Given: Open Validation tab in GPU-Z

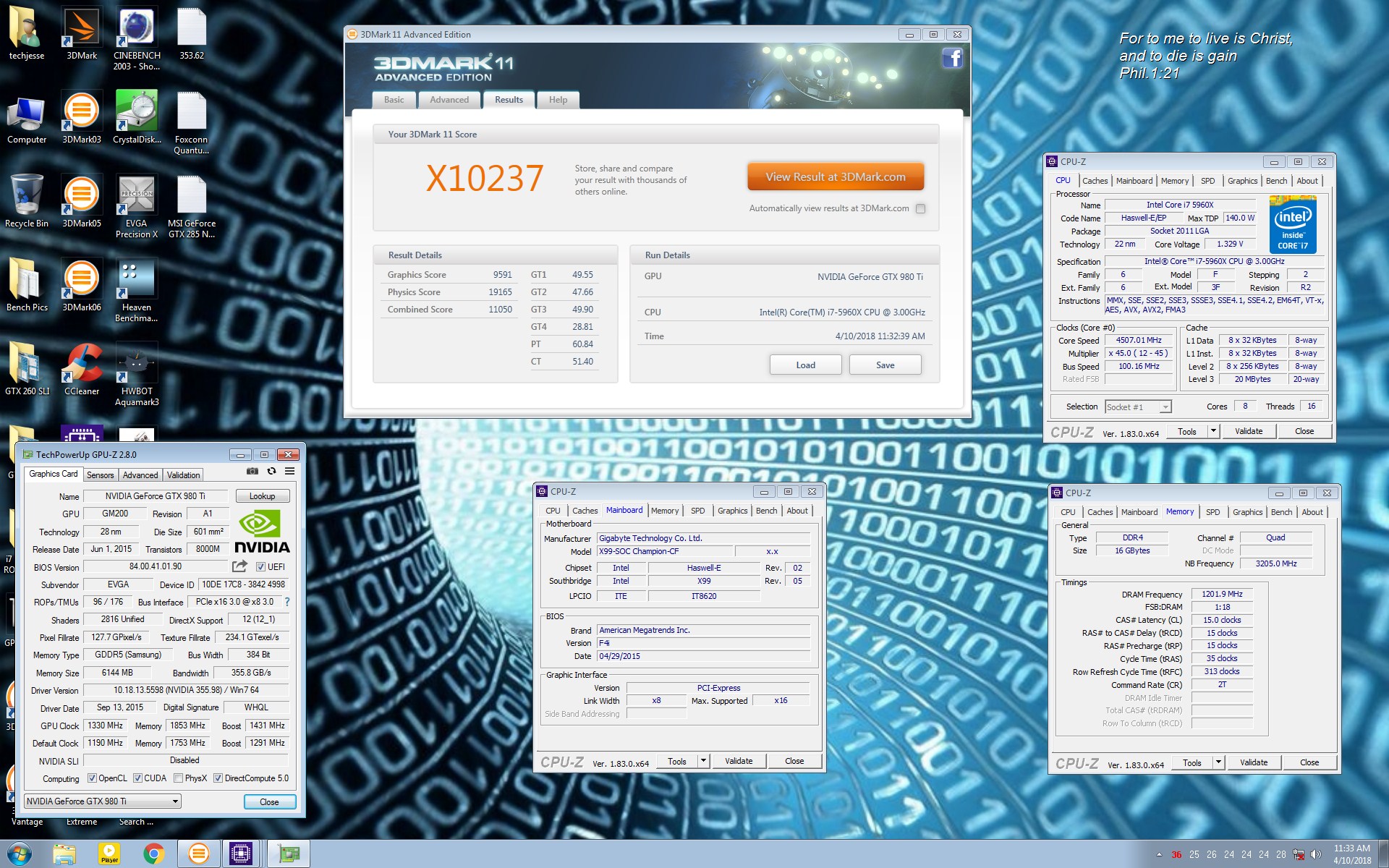Looking at the screenshot, I should pos(183,475).
